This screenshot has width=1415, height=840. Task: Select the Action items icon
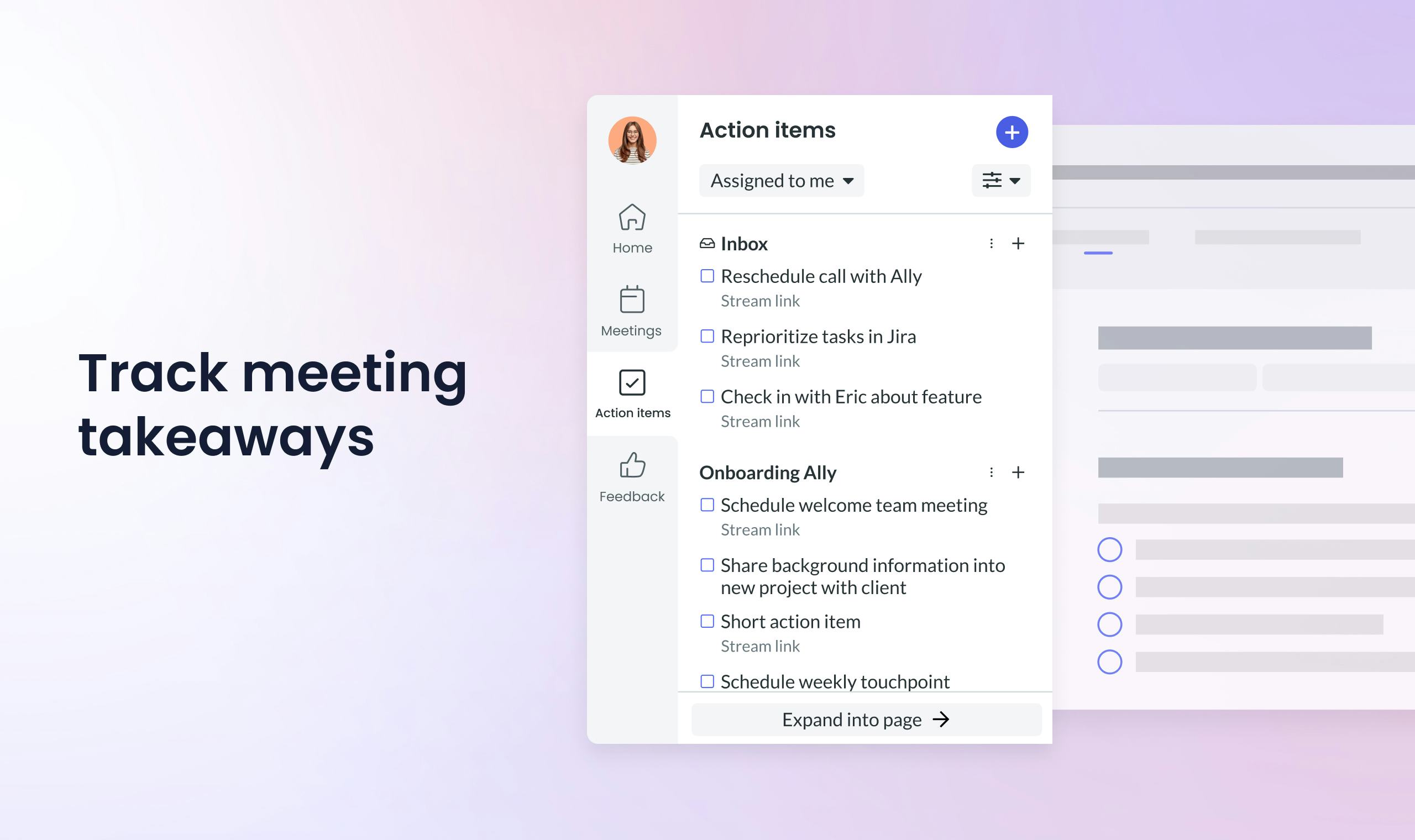point(631,382)
